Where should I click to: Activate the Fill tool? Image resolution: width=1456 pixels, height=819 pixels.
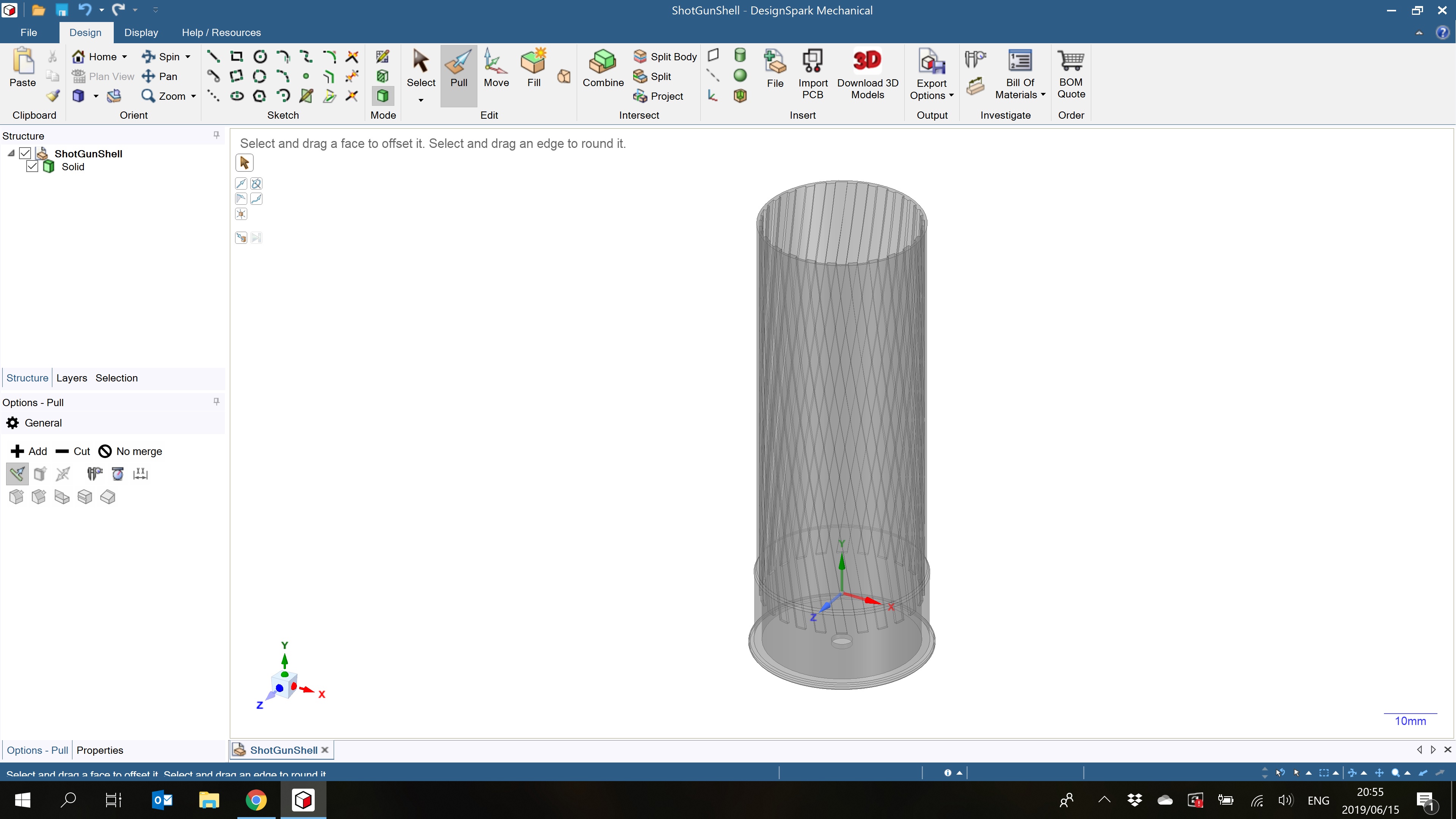pos(533,69)
